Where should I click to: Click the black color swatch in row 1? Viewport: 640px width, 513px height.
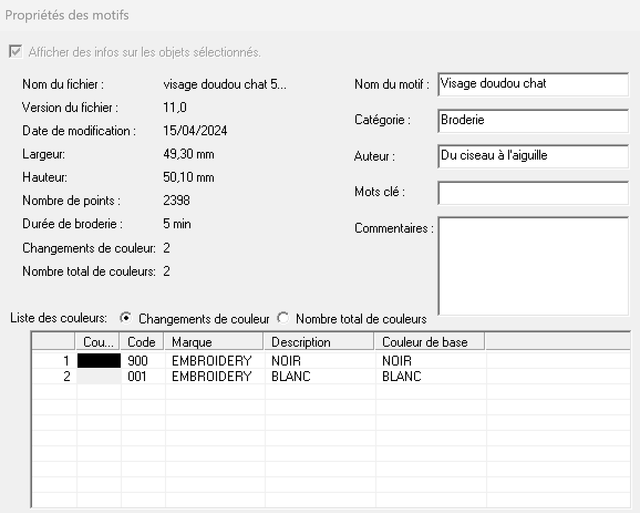98,360
